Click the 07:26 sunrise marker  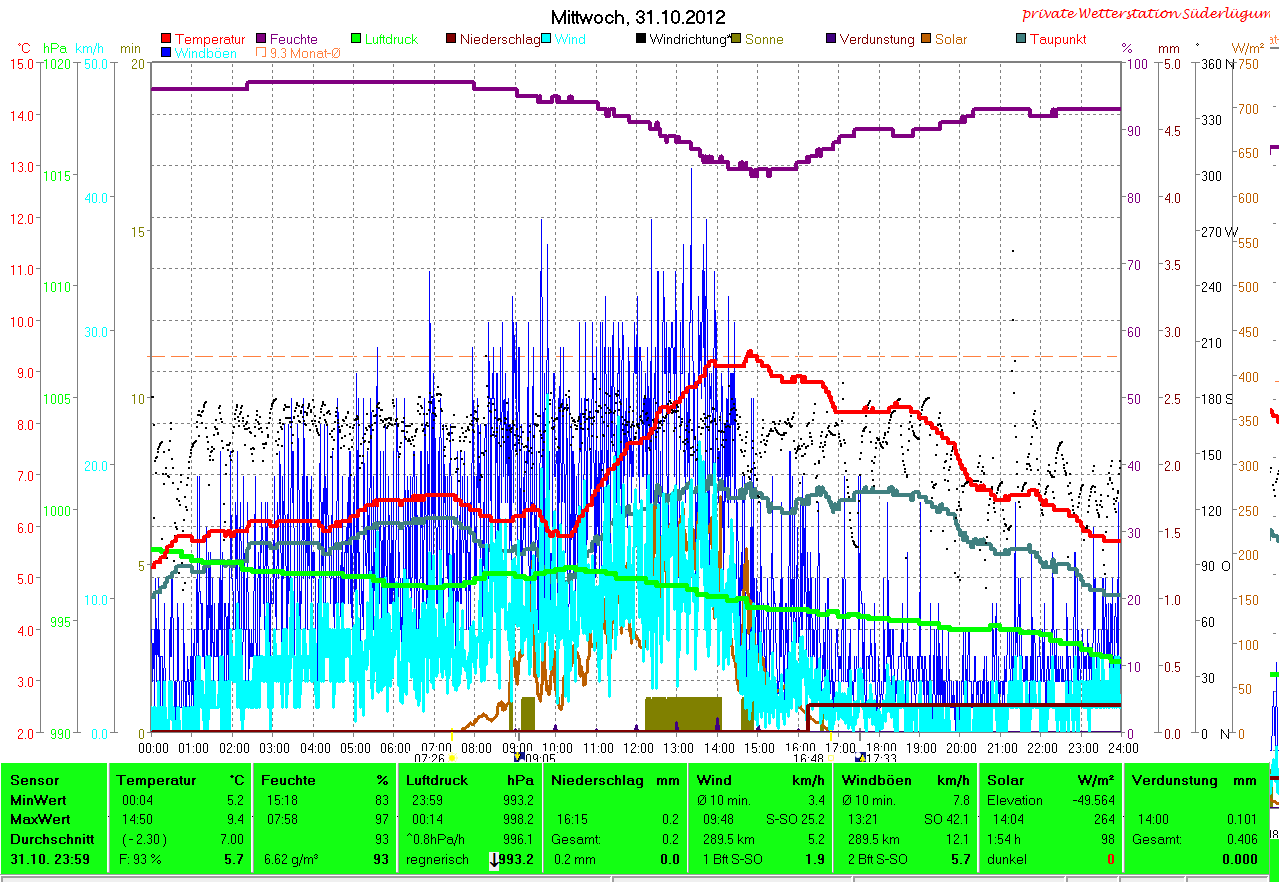[x=452, y=758]
